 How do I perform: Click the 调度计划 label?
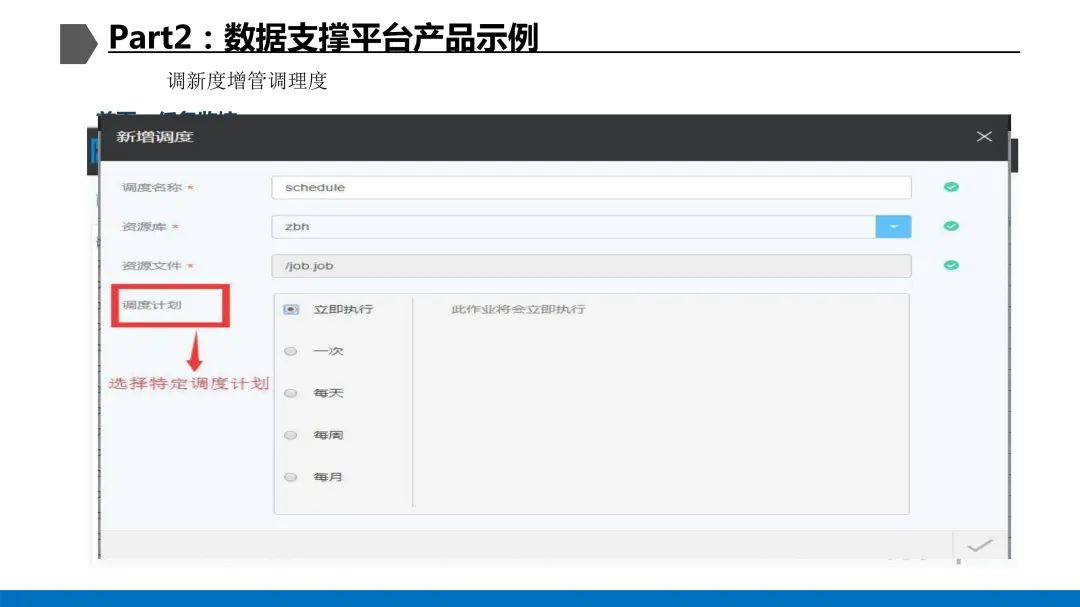(x=152, y=305)
